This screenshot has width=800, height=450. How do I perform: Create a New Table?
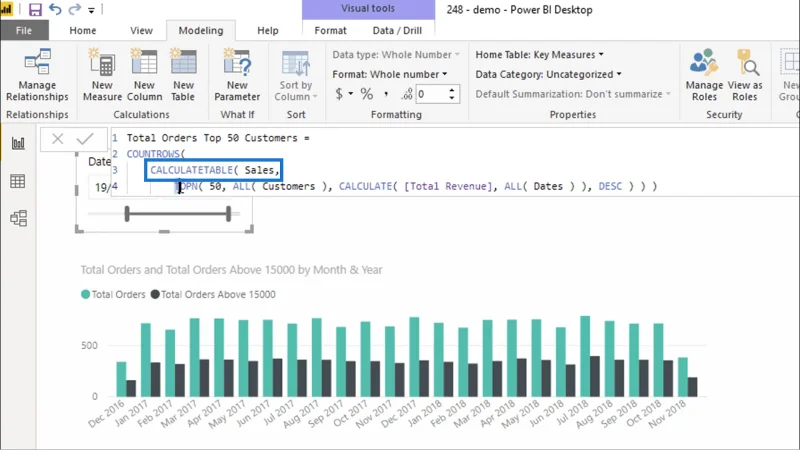(183, 76)
